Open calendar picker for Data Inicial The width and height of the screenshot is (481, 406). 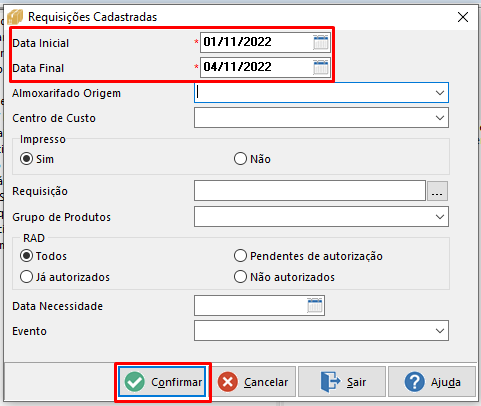321,42
